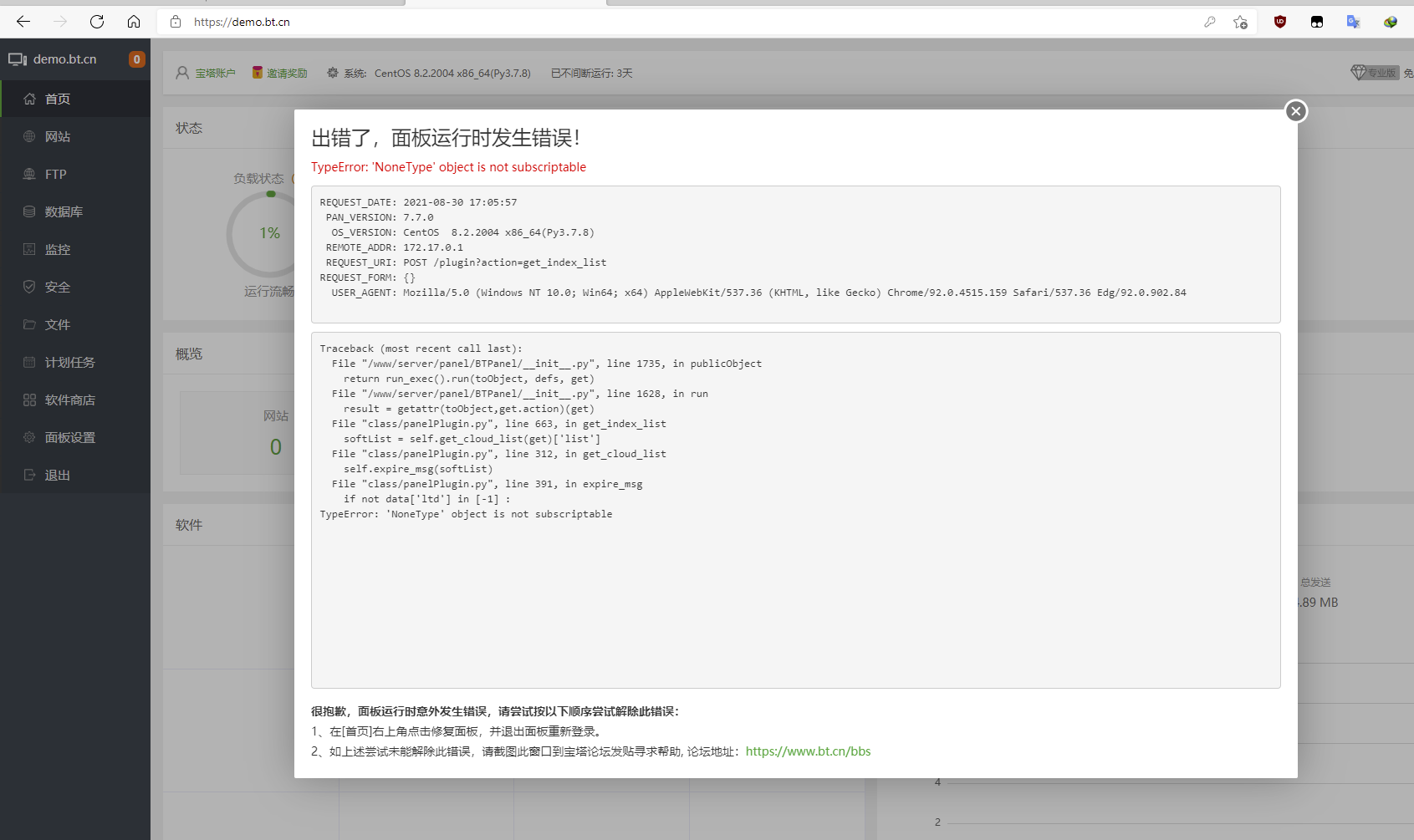The image size is (1414, 840).
Task: Open 计划任务 cron tasks in sidebar
Action: (x=75, y=362)
